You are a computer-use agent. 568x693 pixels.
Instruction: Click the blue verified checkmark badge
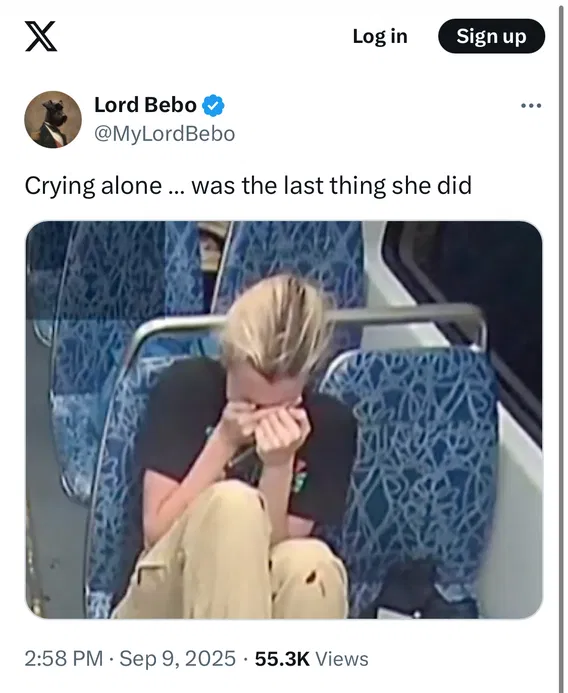coord(213,105)
